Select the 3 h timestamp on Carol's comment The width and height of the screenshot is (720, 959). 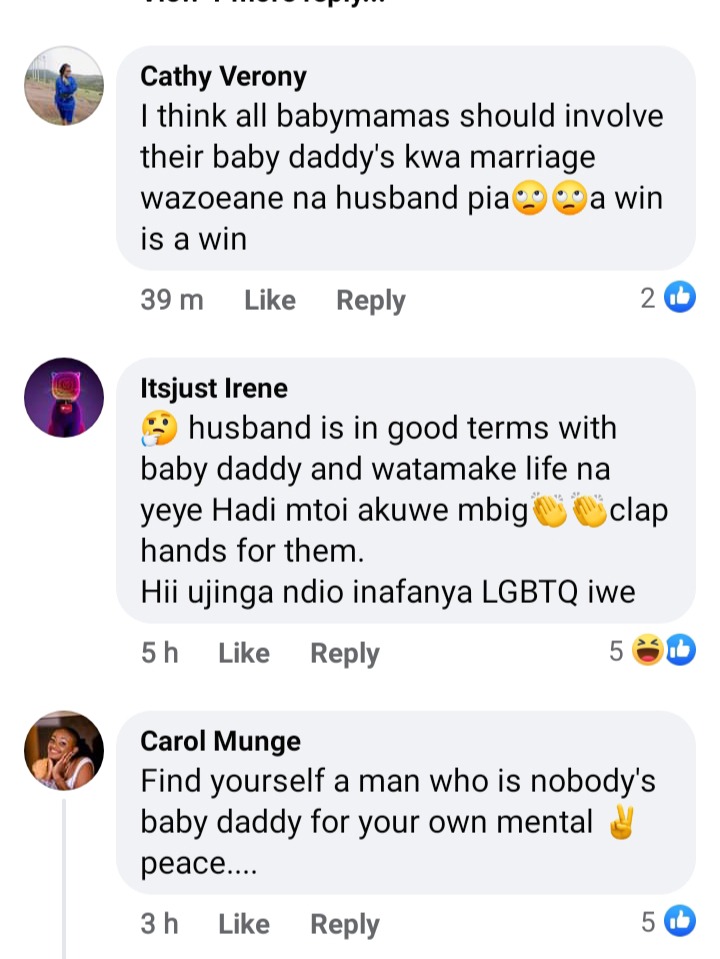click(160, 924)
